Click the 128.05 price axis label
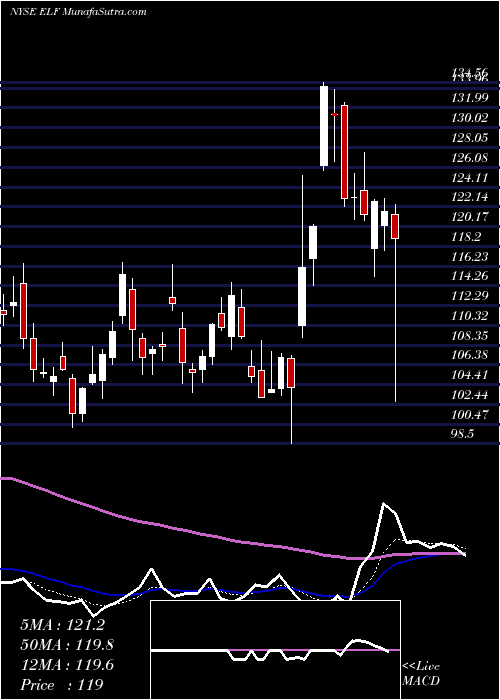 coord(469,138)
